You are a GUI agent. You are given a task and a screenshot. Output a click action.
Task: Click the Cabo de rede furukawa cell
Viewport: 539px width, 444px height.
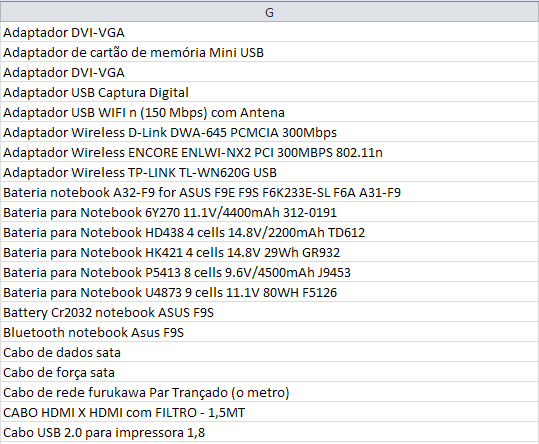[270, 392]
